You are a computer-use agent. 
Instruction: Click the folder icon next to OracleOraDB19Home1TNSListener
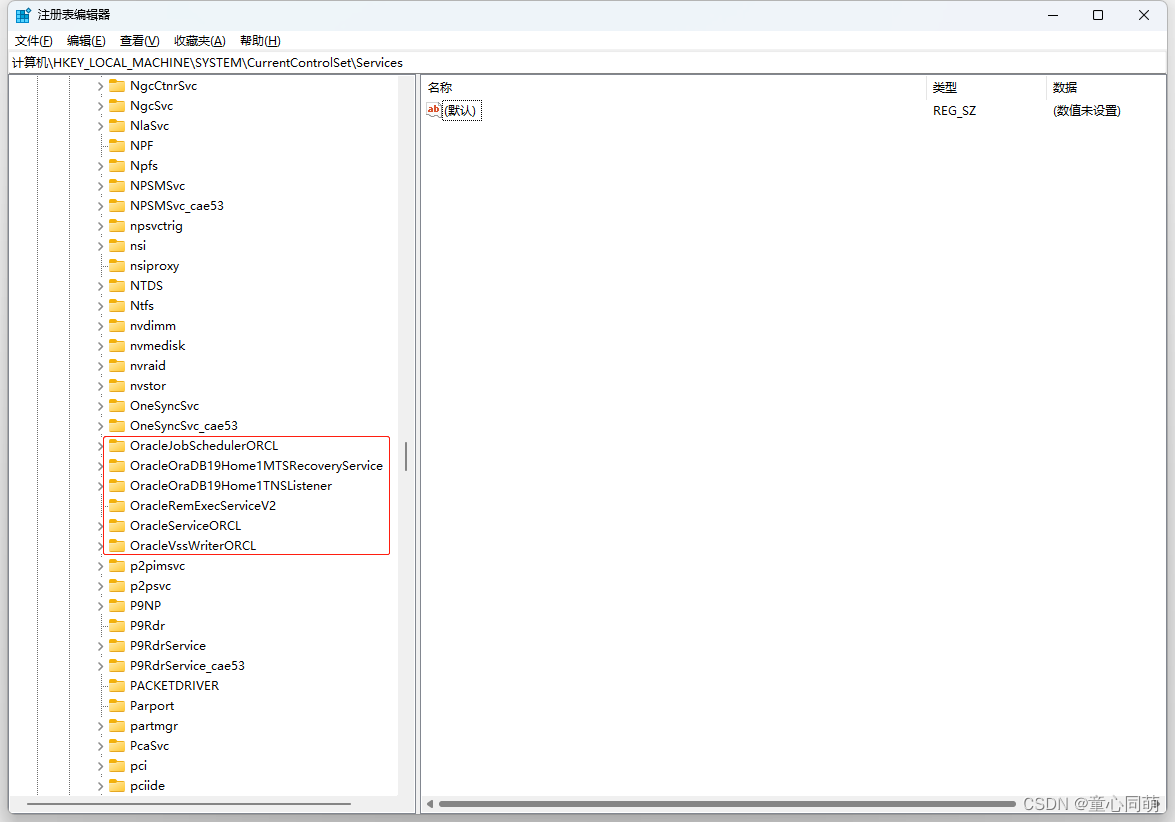point(117,486)
